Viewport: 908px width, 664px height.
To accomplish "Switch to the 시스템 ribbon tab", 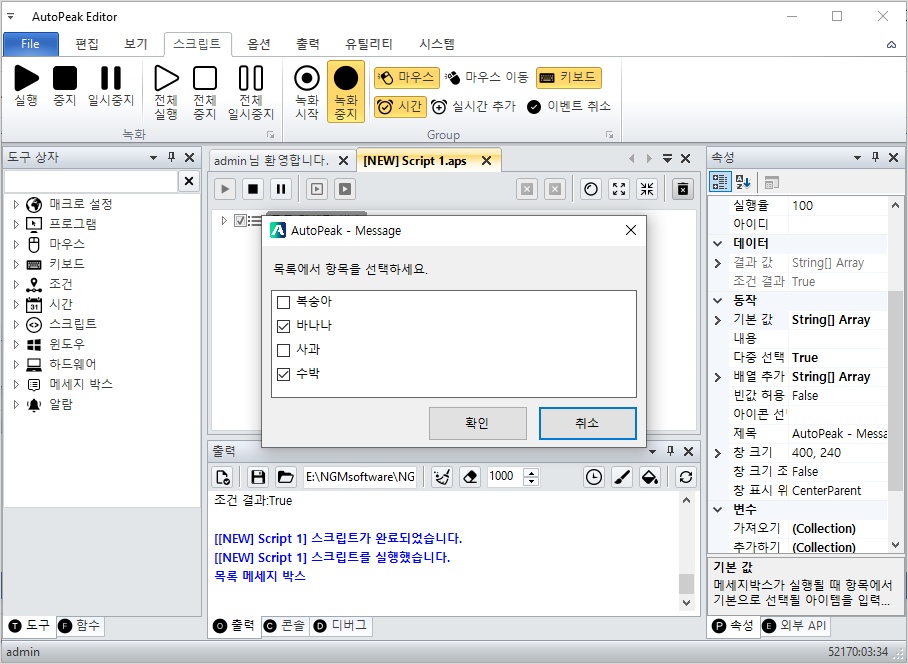I will (x=437, y=44).
